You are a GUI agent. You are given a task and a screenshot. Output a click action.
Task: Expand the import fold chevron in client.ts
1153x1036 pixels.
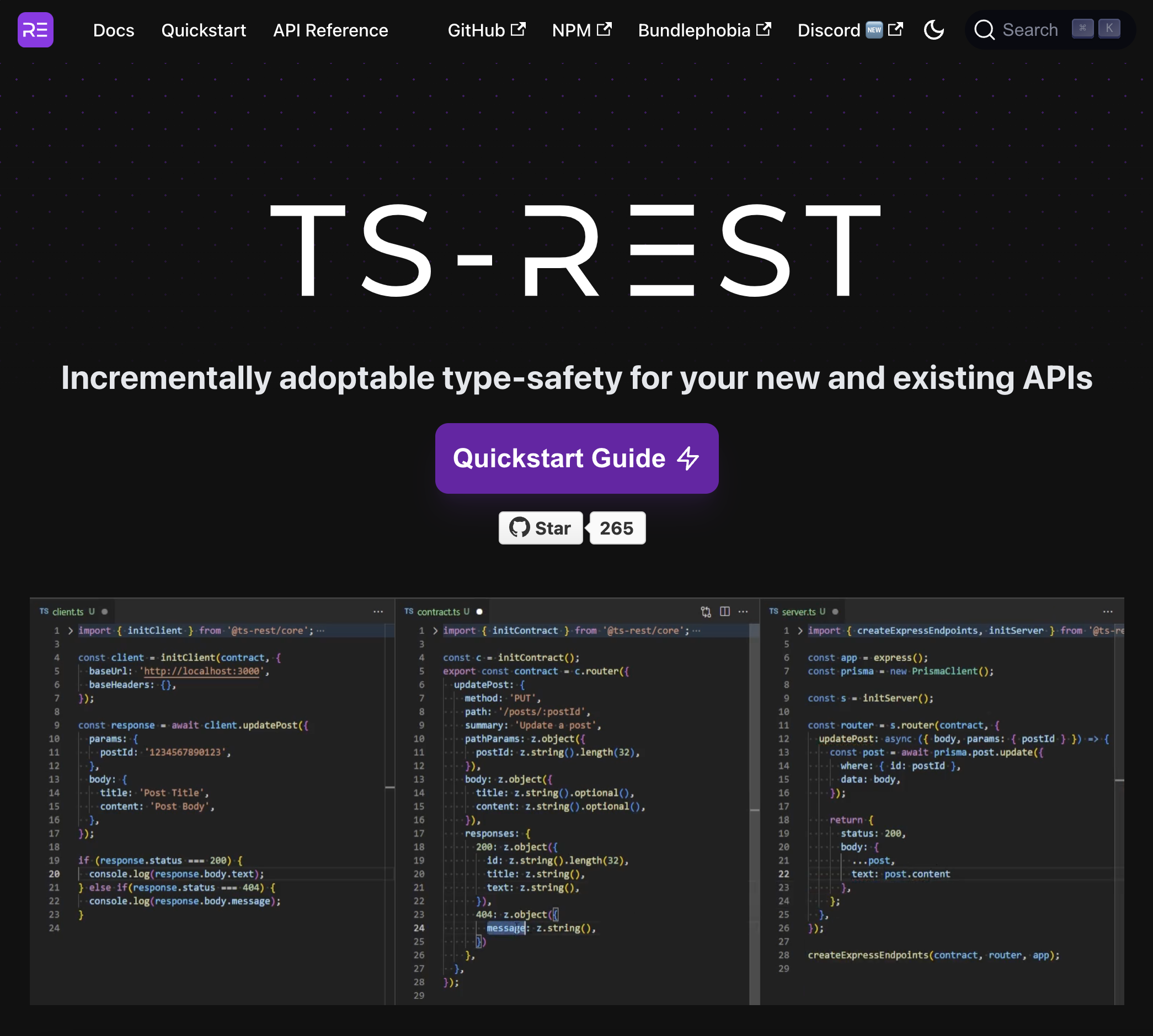coord(71,631)
